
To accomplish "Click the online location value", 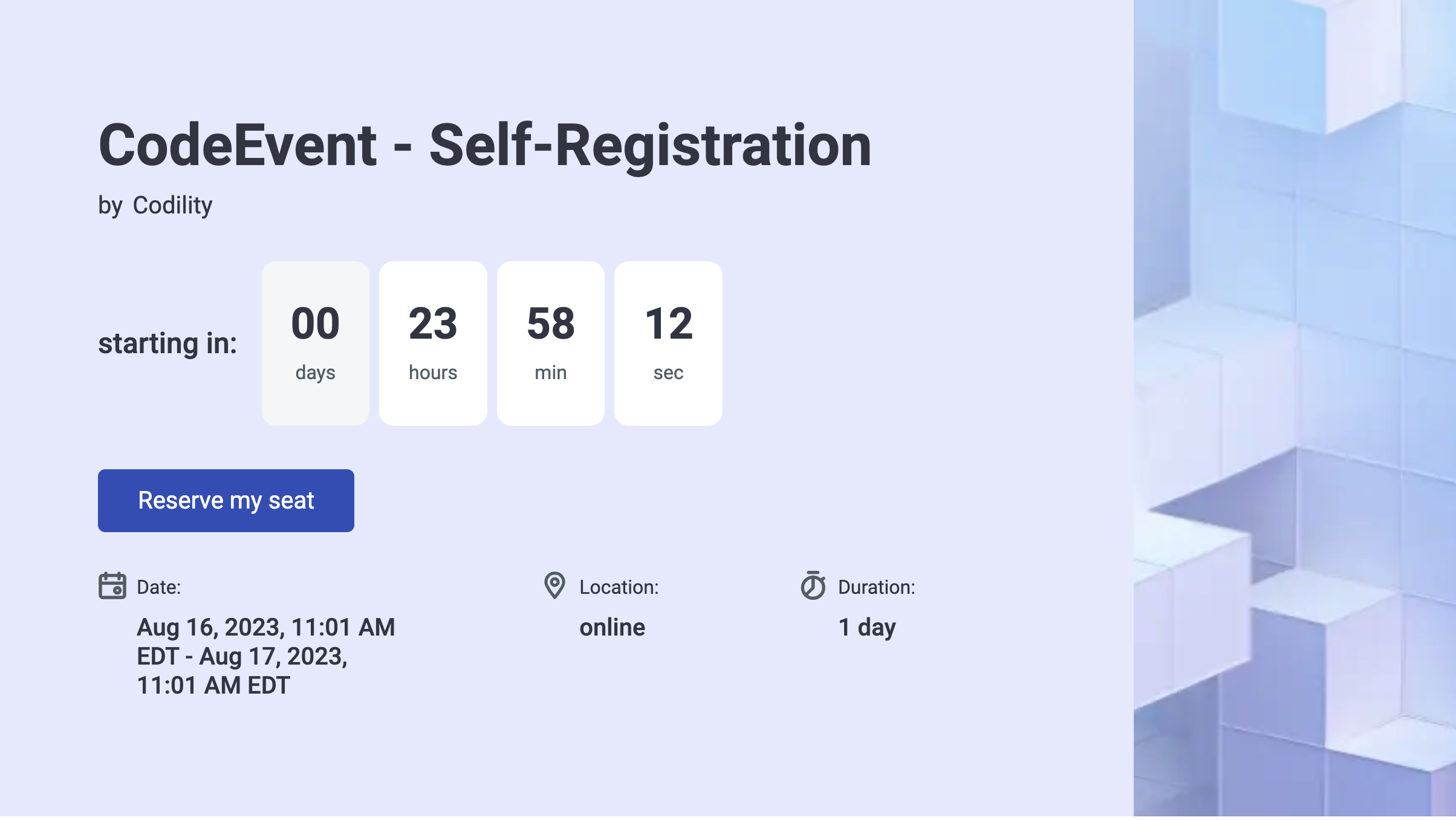I will tap(612, 627).
